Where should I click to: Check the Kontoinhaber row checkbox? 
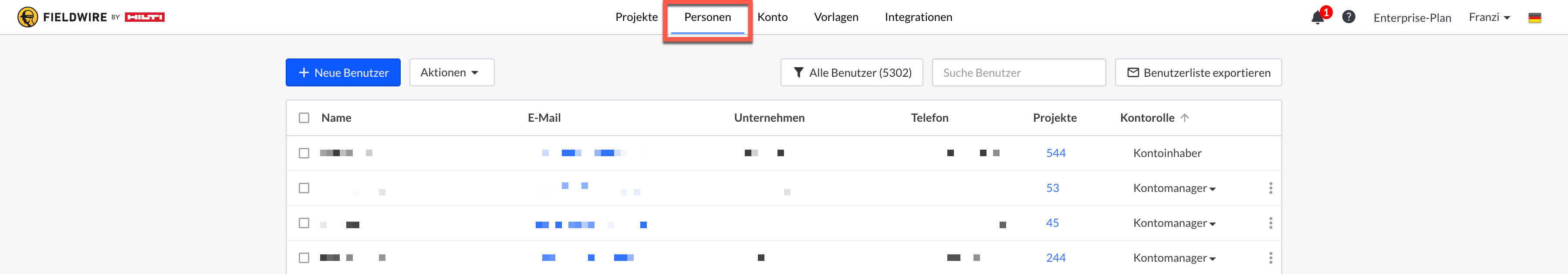click(304, 153)
